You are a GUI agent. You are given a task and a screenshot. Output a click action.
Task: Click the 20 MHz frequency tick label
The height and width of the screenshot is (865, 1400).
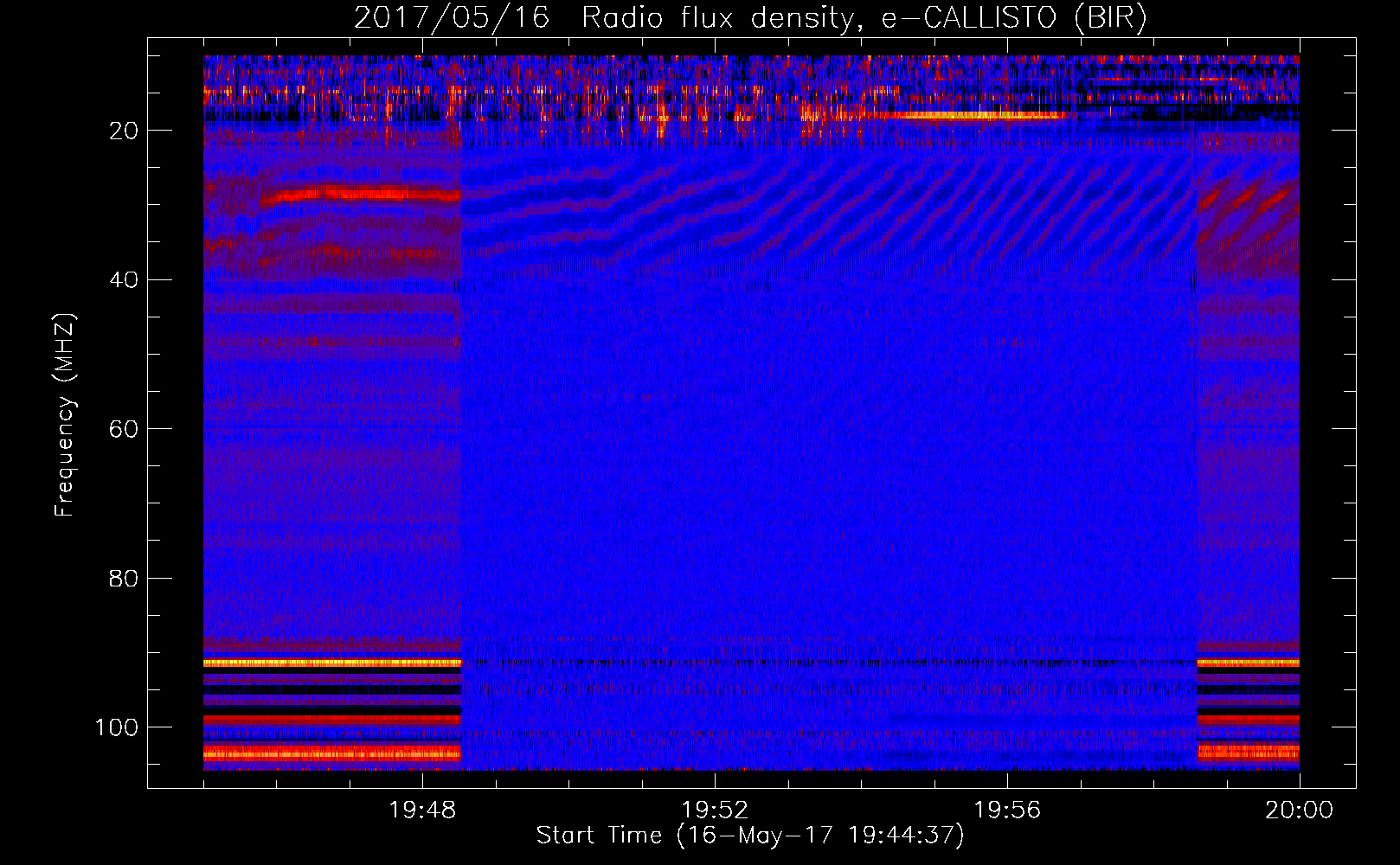(124, 131)
